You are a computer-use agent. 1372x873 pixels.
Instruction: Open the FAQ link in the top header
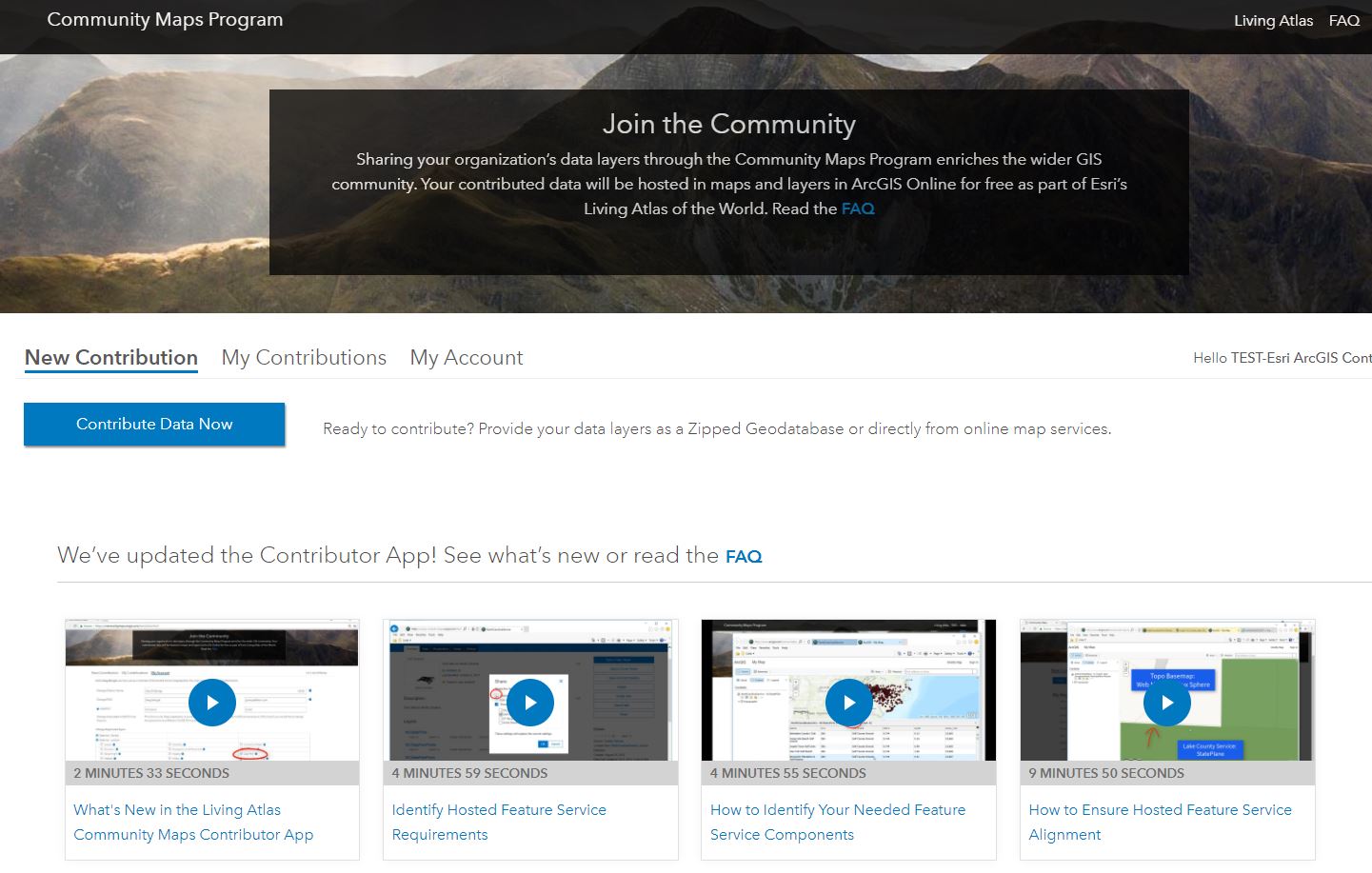tap(1344, 20)
